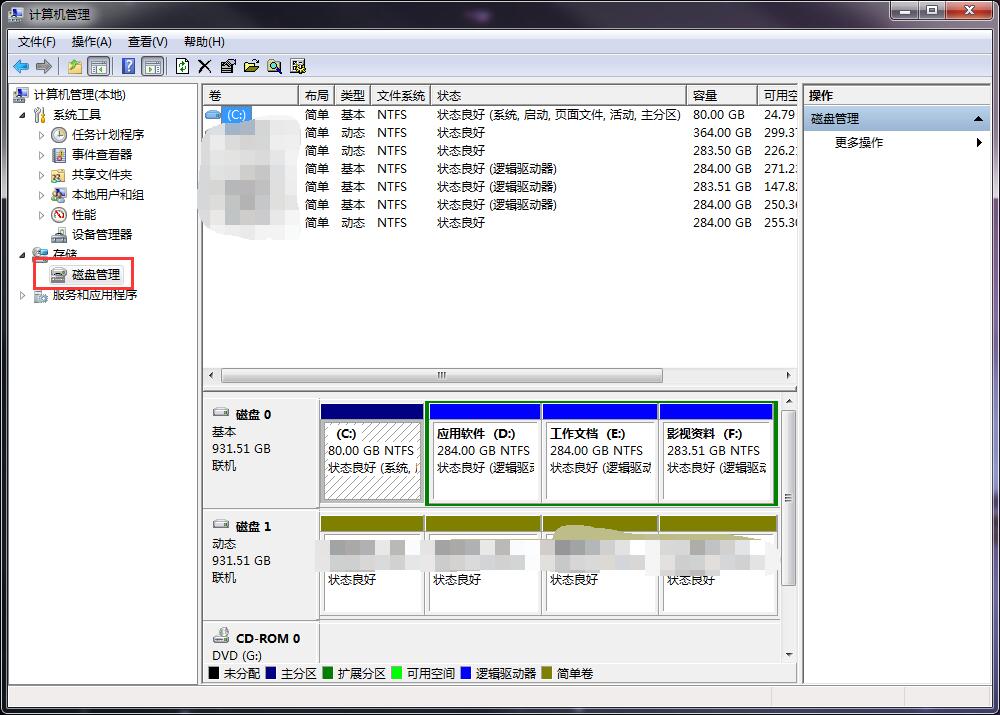The height and width of the screenshot is (715, 1000).
Task: Expand the 更多操作 submenu arrow
Action: pyautogui.click(x=979, y=143)
